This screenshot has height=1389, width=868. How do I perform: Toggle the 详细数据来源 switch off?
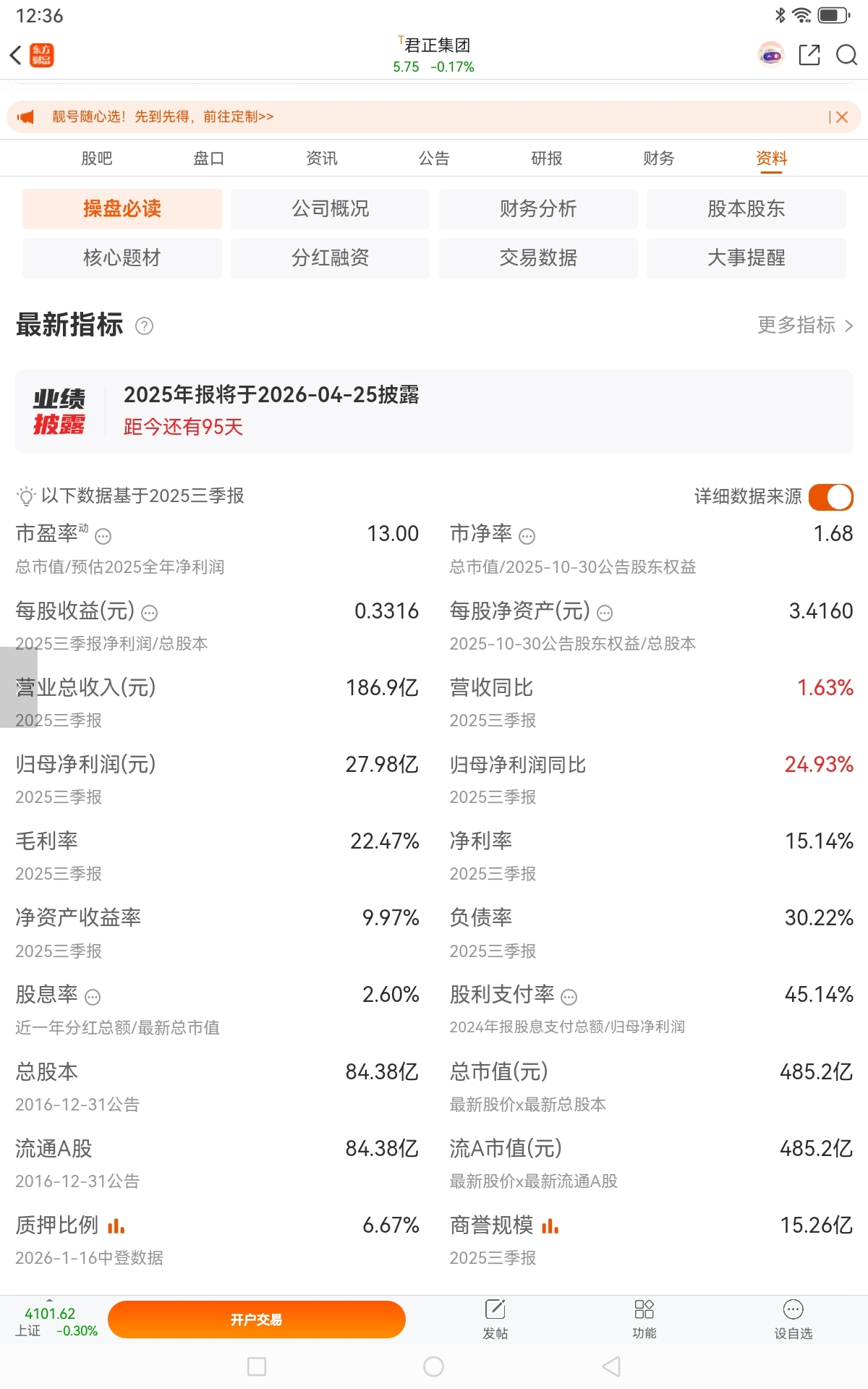click(x=830, y=497)
